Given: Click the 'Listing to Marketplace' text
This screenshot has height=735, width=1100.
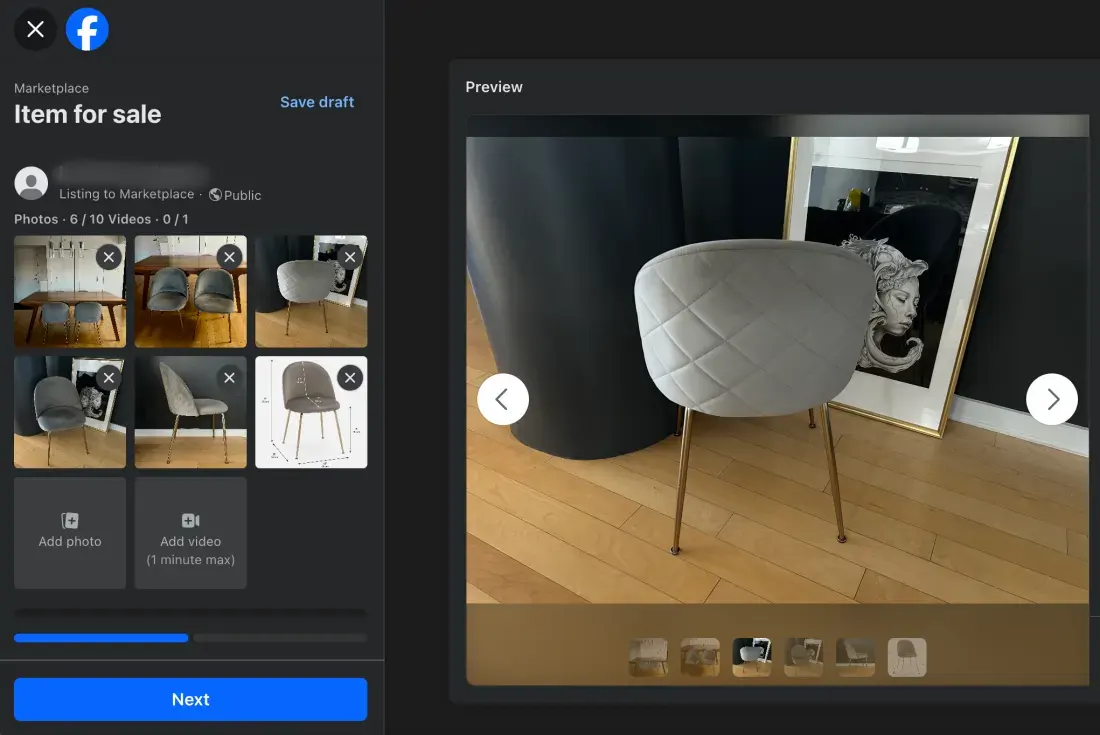Looking at the screenshot, I should pos(126,194).
